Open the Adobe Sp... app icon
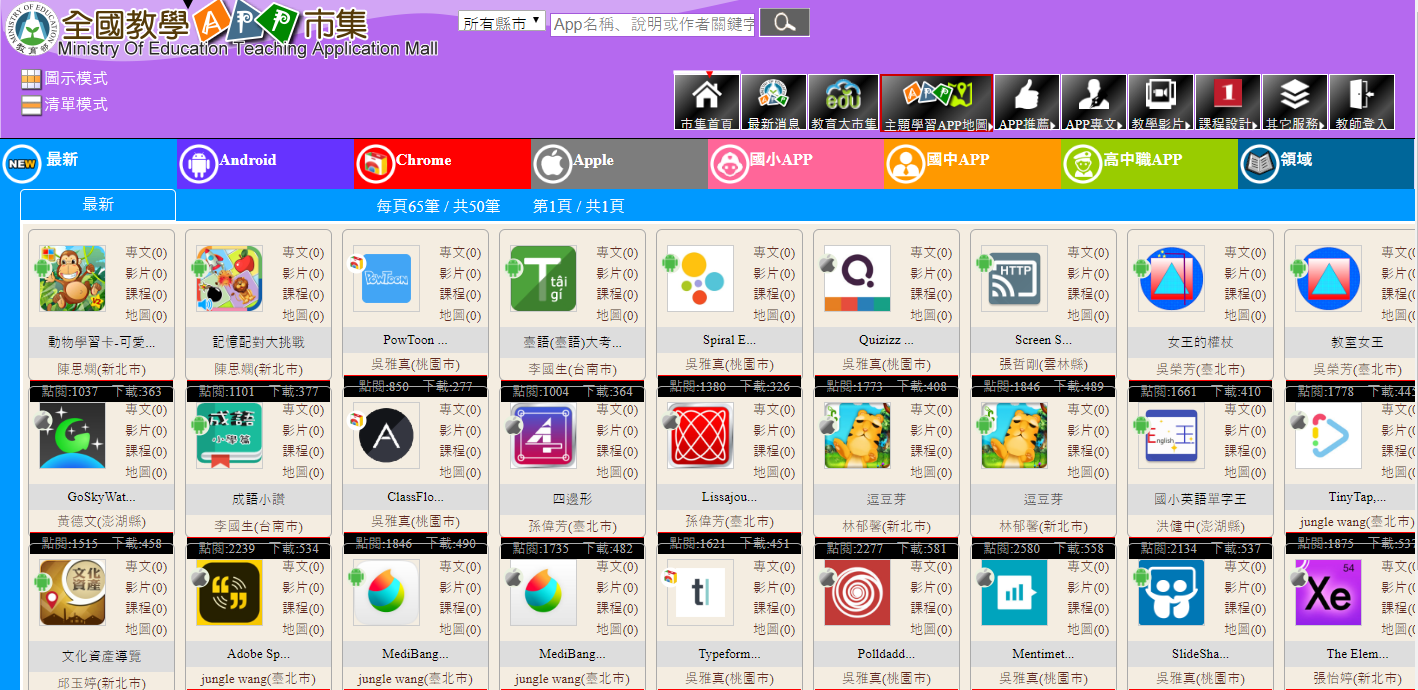 [x=229, y=593]
